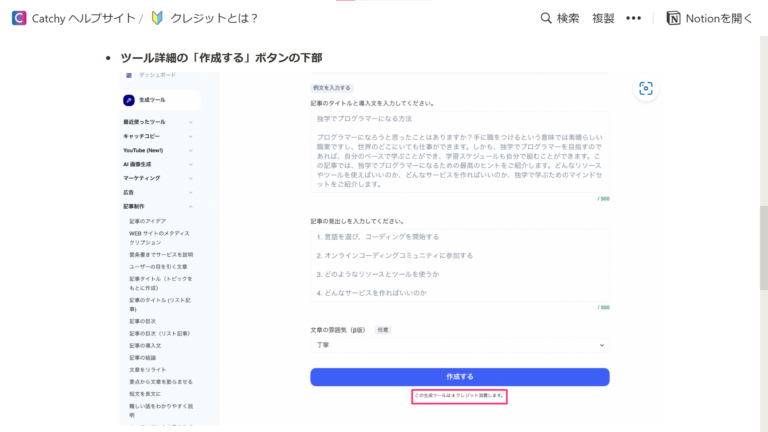768x432 pixels.
Task: Select 文章をリライト in the sidebar
Action: coord(148,369)
